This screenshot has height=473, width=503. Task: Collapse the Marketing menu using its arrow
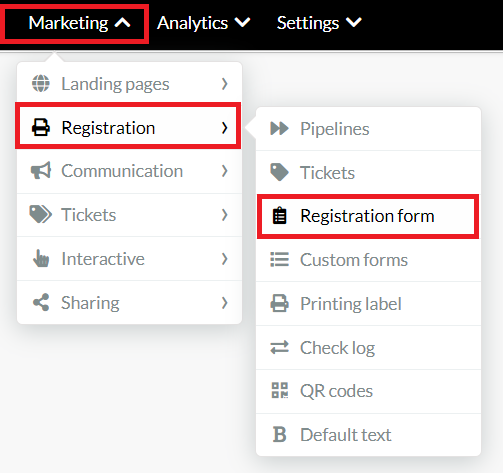point(123,23)
